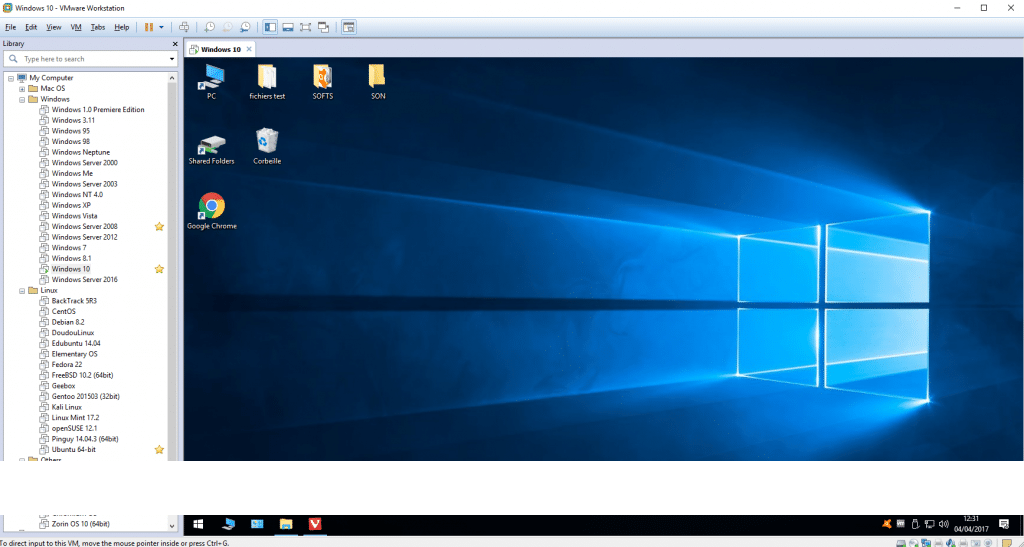Send Ctrl+Alt+Del to the virtual machine

(x=185, y=27)
